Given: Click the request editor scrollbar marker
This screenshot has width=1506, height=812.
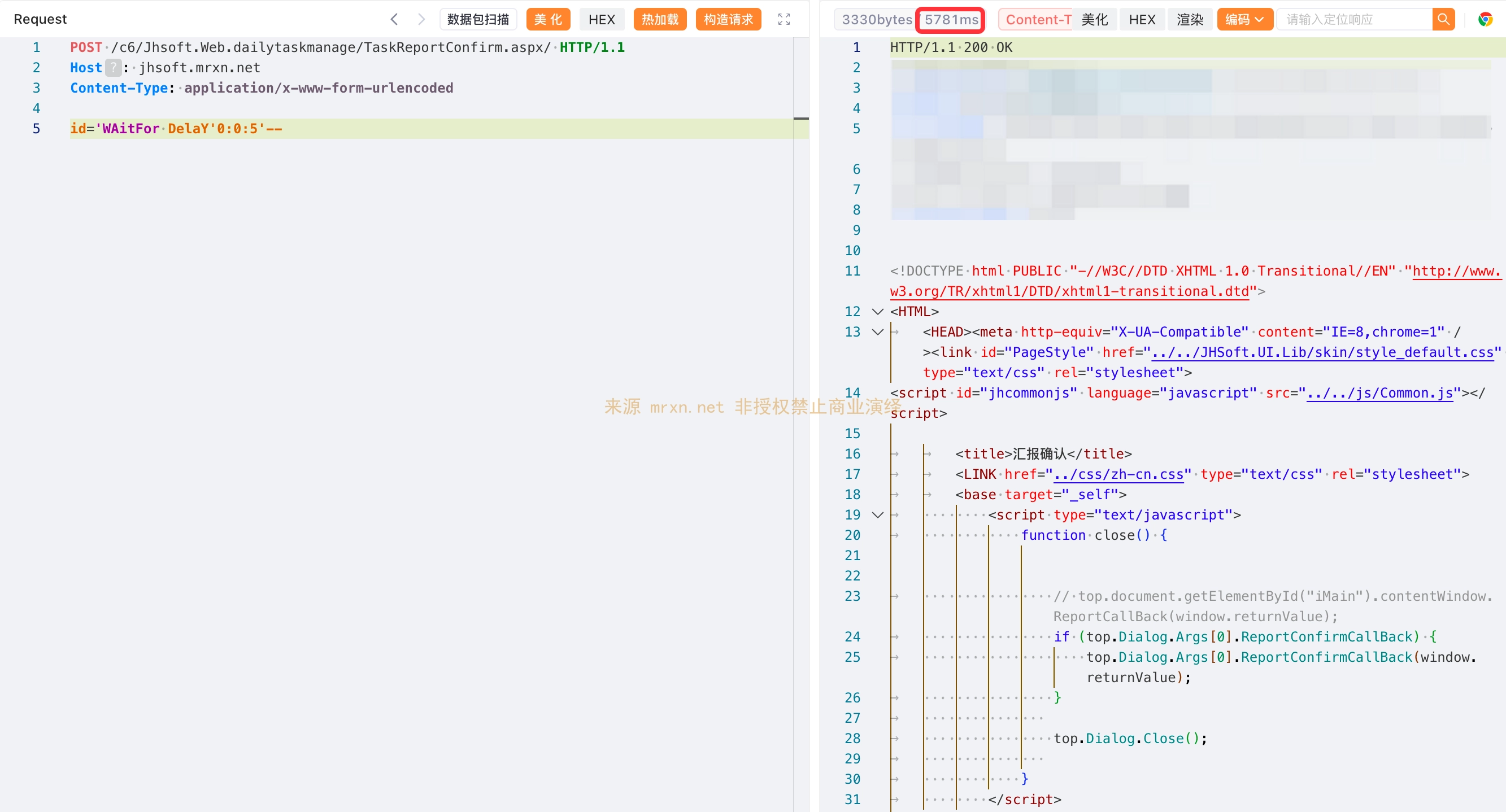Looking at the screenshot, I should tap(801, 119).
